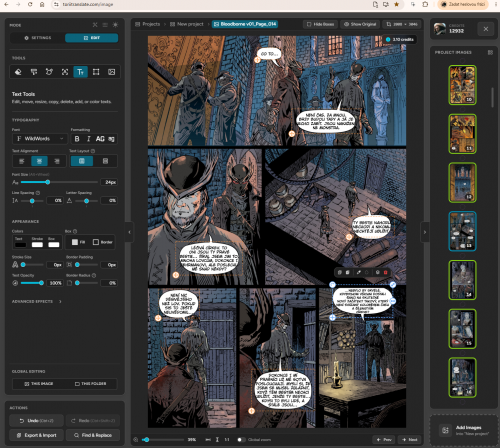Reload the browser page
500x448 pixels.
30,4
